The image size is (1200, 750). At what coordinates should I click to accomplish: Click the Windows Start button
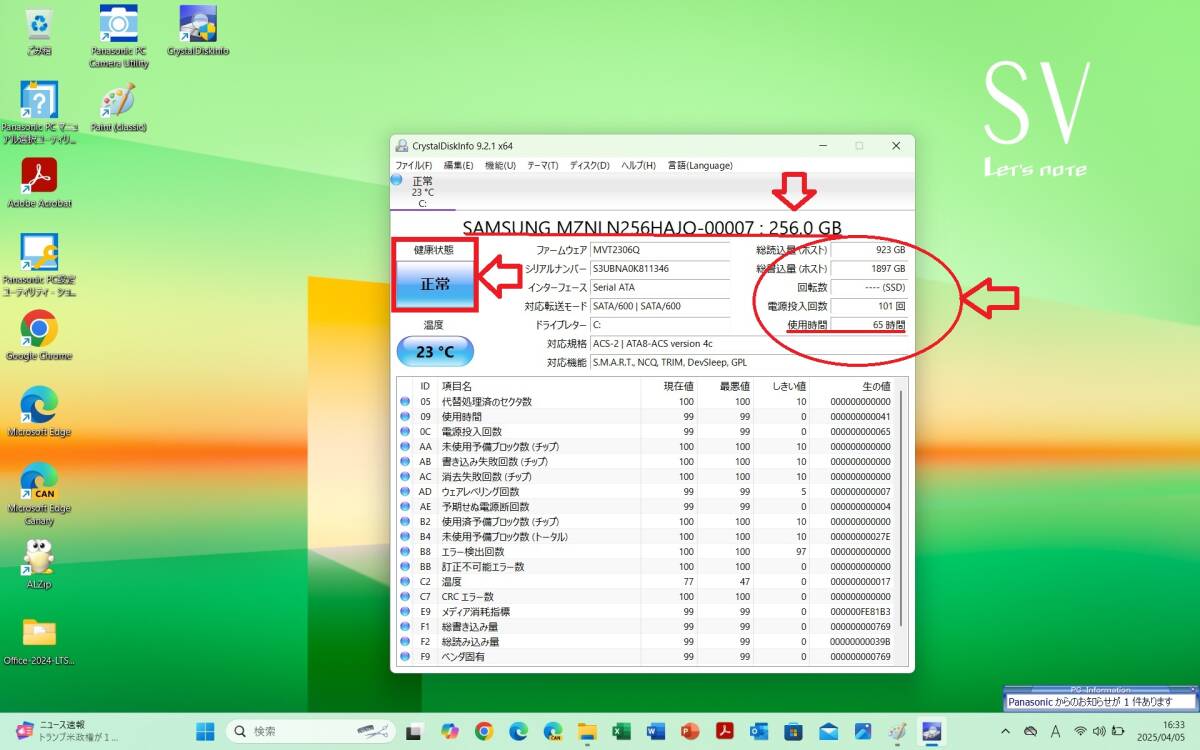[x=205, y=731]
